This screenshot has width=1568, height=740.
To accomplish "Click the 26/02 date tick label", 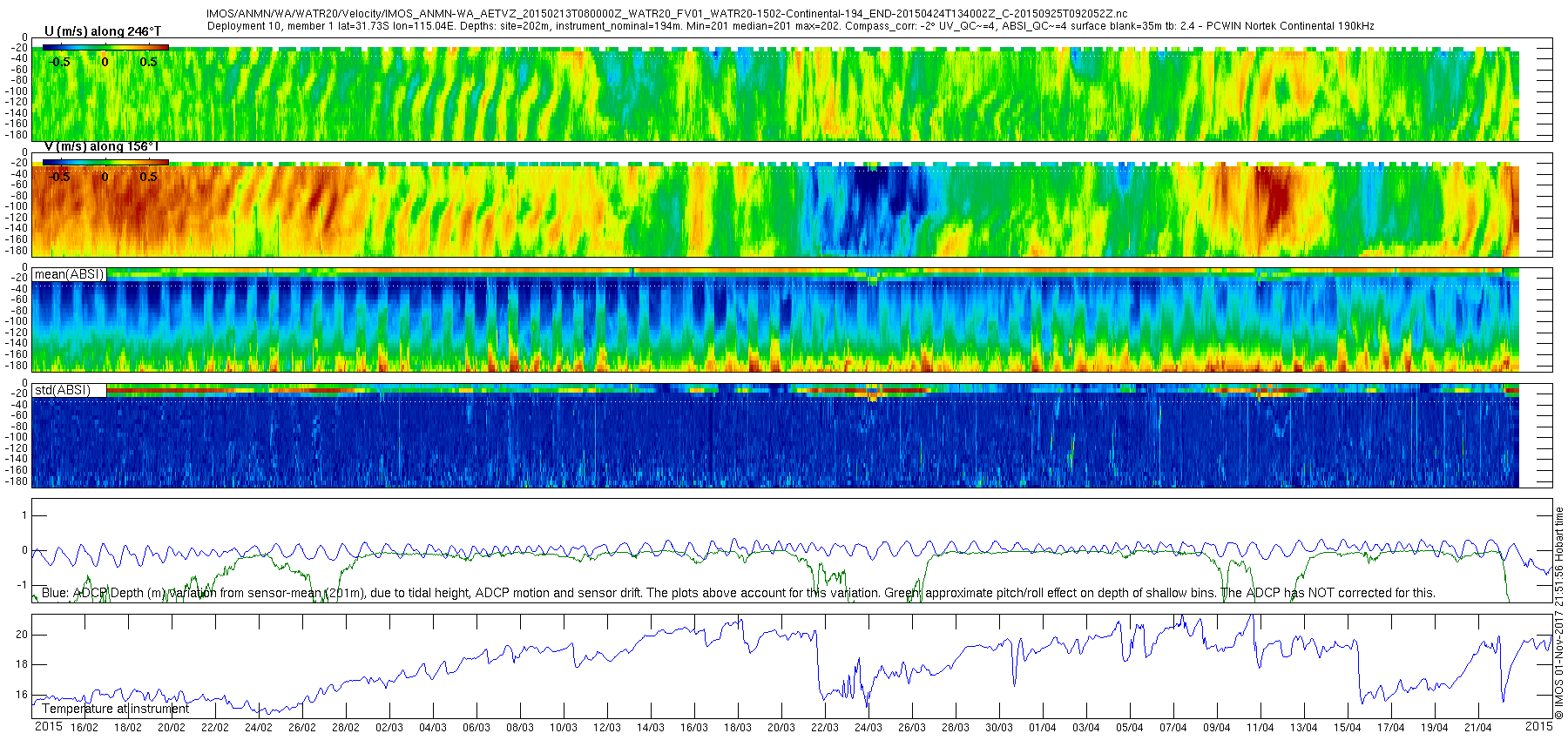I will point(302,728).
